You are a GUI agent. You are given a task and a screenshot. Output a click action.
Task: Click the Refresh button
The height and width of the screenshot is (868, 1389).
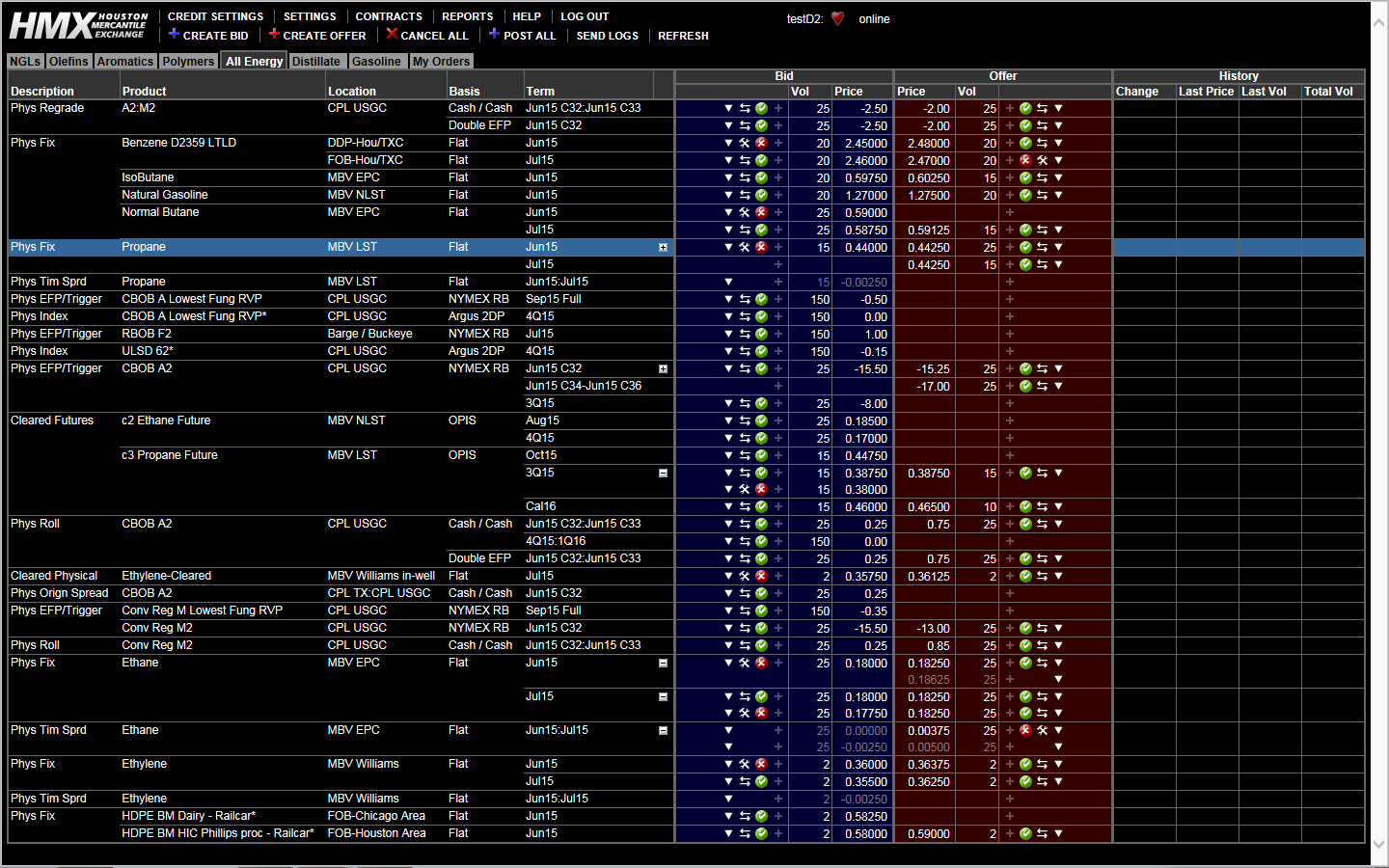[x=683, y=36]
